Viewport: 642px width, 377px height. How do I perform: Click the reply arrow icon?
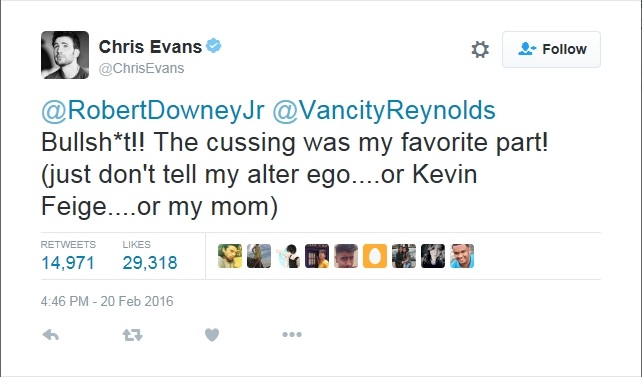click(x=51, y=335)
